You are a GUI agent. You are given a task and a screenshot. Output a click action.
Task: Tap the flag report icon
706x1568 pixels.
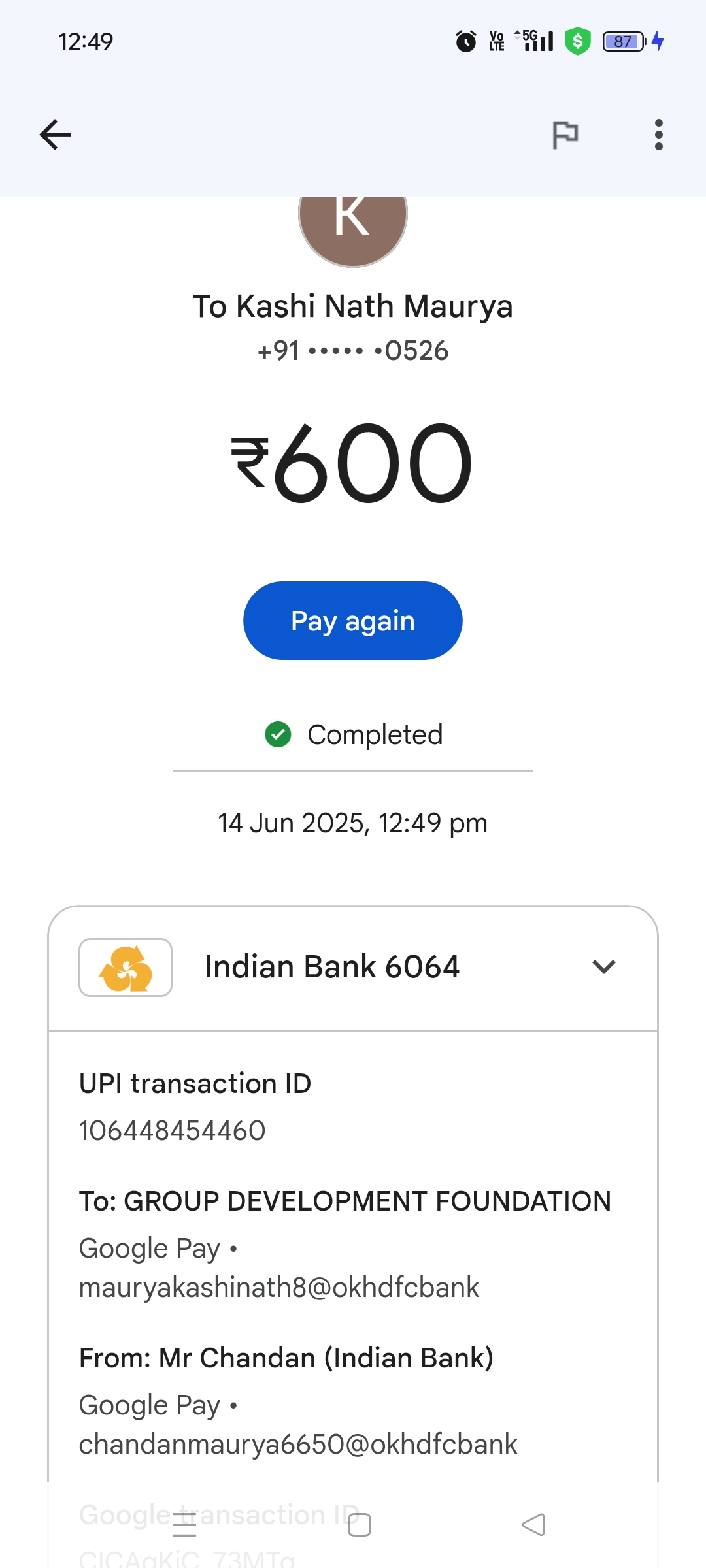[x=565, y=135]
